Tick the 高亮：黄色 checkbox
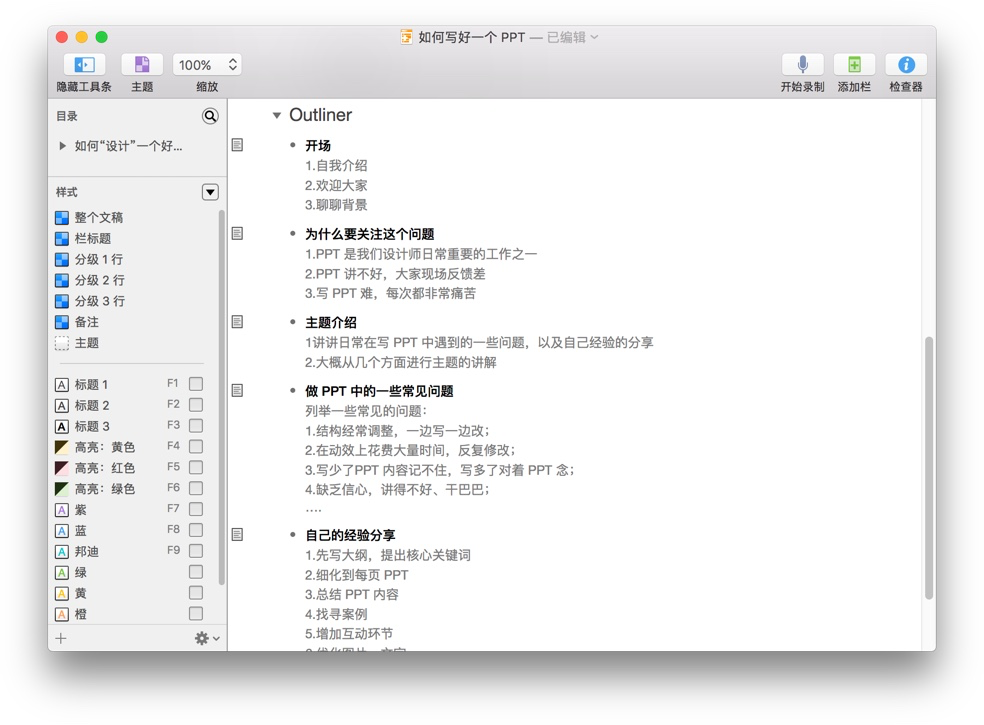984x725 pixels. 196,446
